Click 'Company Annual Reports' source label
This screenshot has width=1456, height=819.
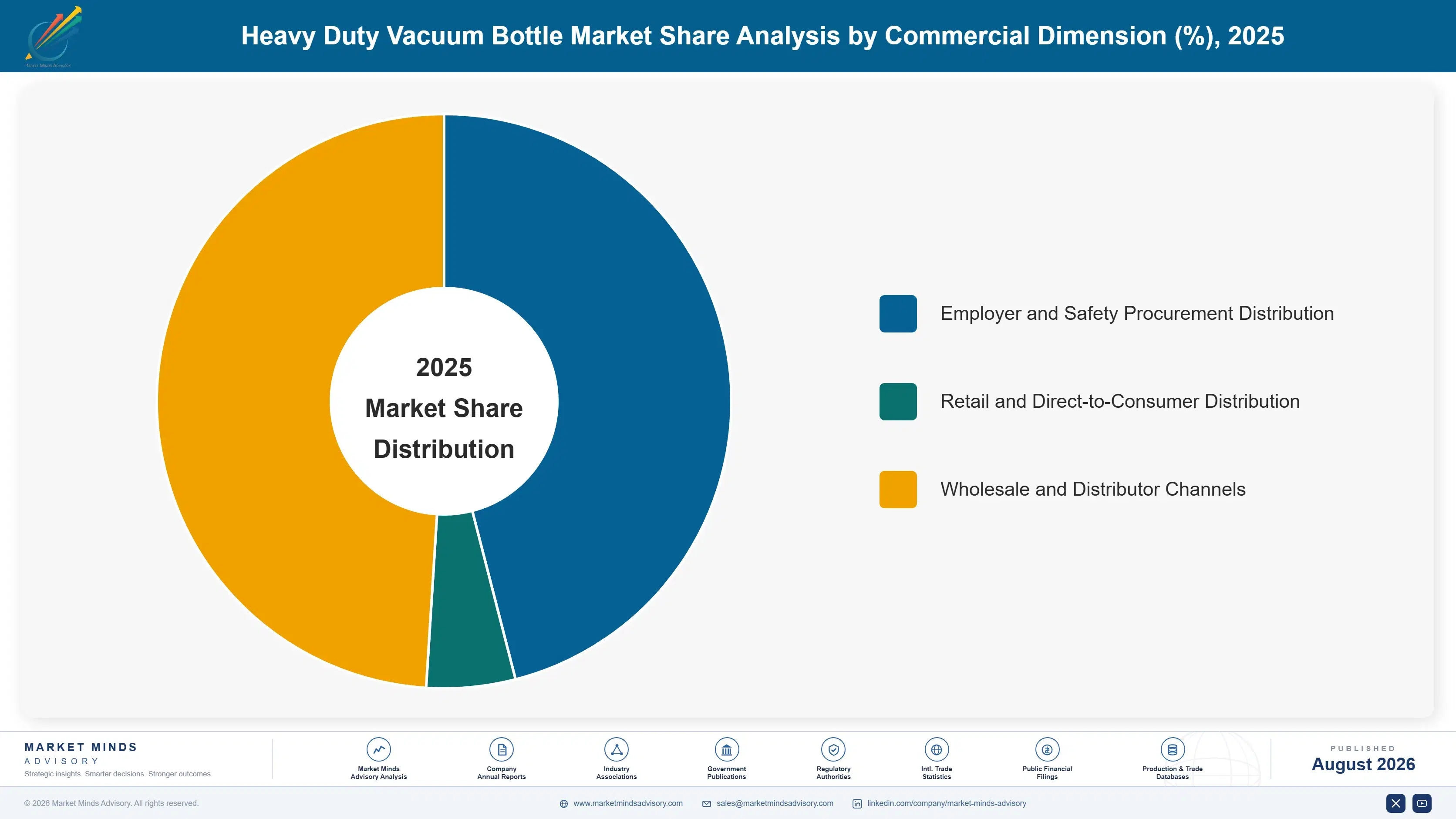tap(501, 773)
